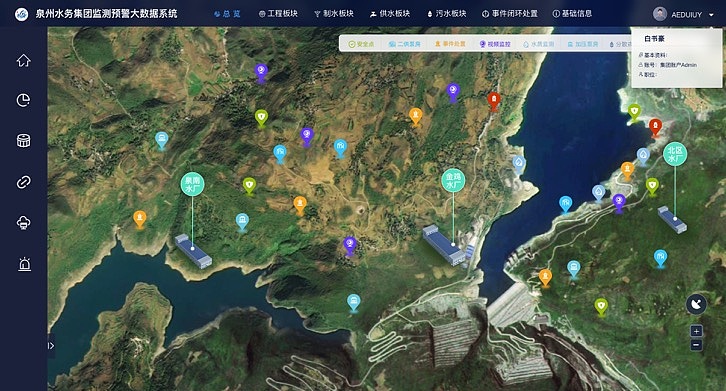Screen dimensions: 726x391
Task: Click the 白书豪 name in profile card
Action: (x=654, y=39)
